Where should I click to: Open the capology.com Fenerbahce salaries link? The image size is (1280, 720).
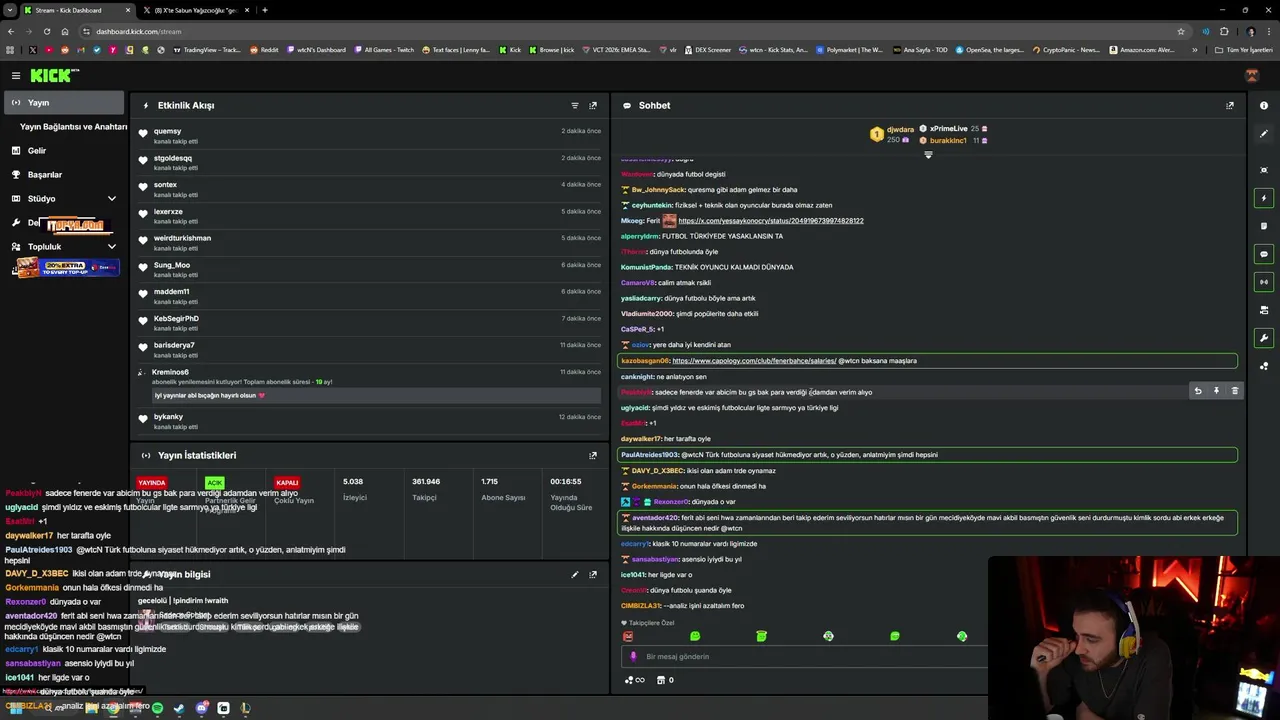754,361
